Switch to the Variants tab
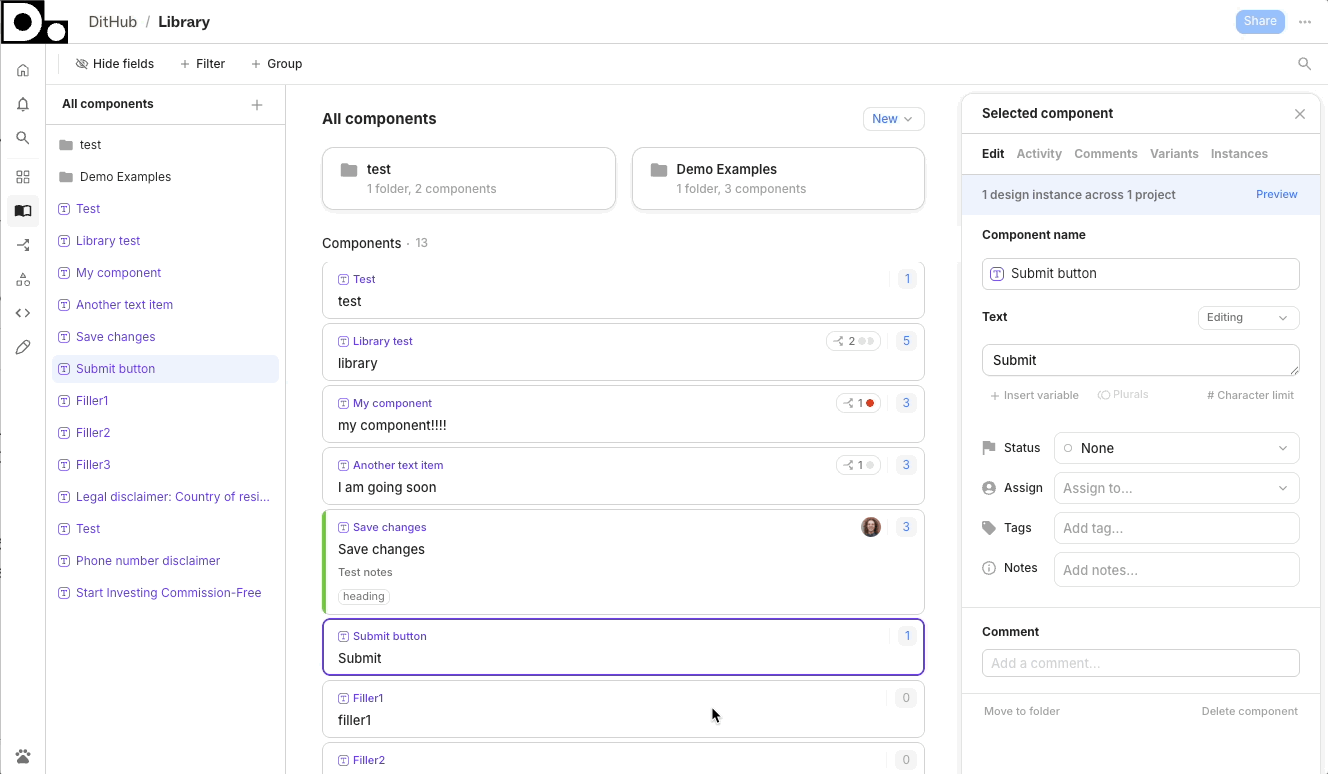The image size is (1328, 774). (x=1174, y=154)
